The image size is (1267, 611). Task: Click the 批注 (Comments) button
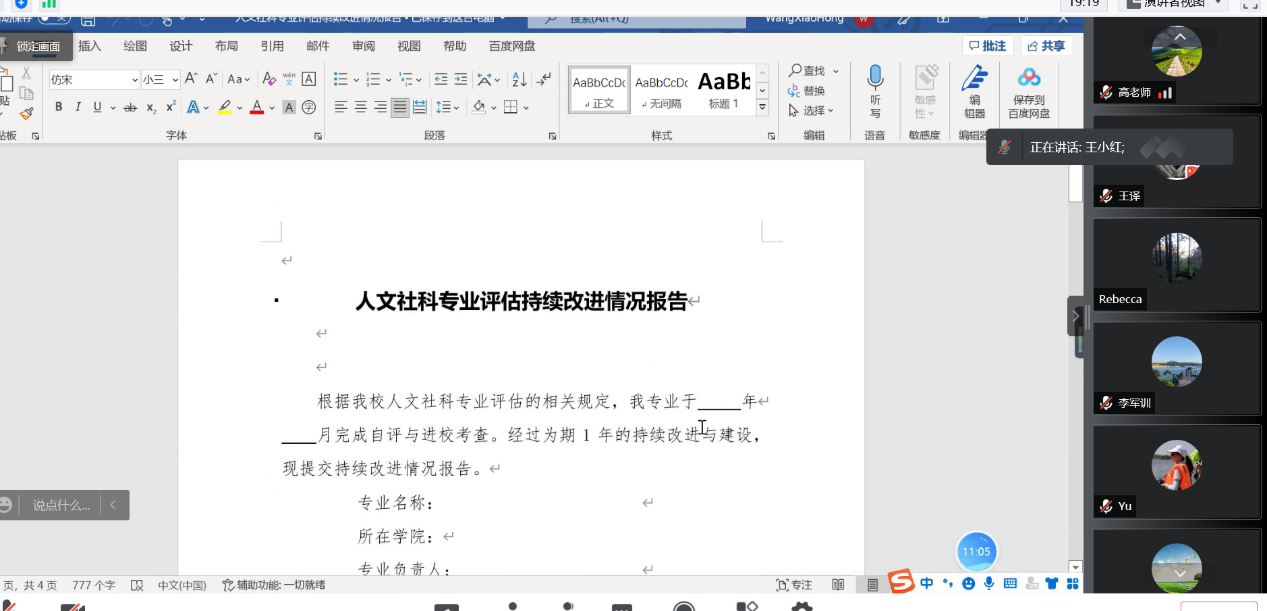(987, 46)
